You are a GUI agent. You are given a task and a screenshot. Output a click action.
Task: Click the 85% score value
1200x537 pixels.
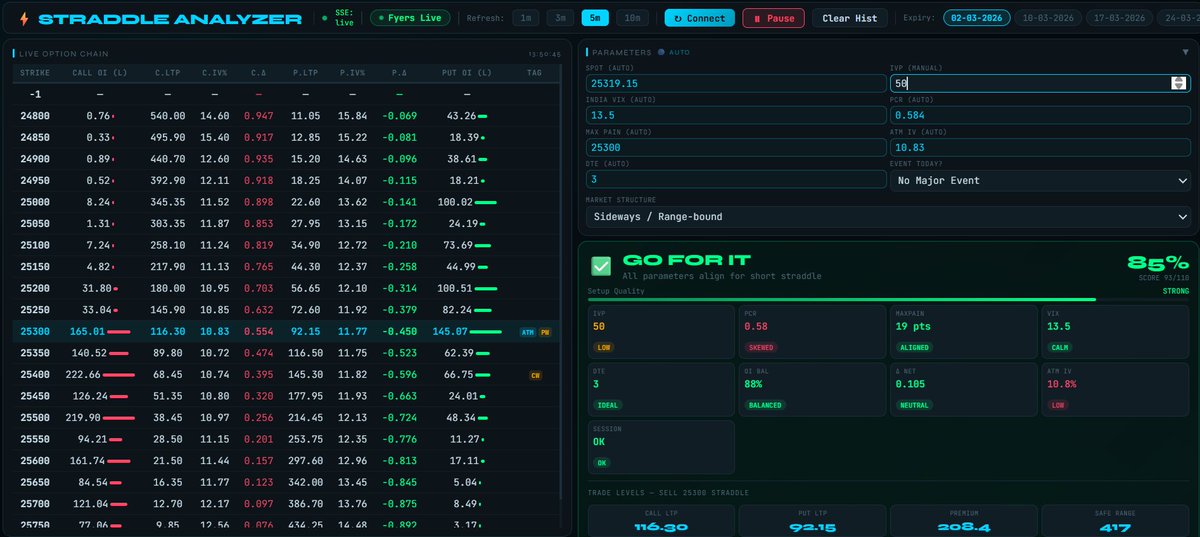point(1157,263)
